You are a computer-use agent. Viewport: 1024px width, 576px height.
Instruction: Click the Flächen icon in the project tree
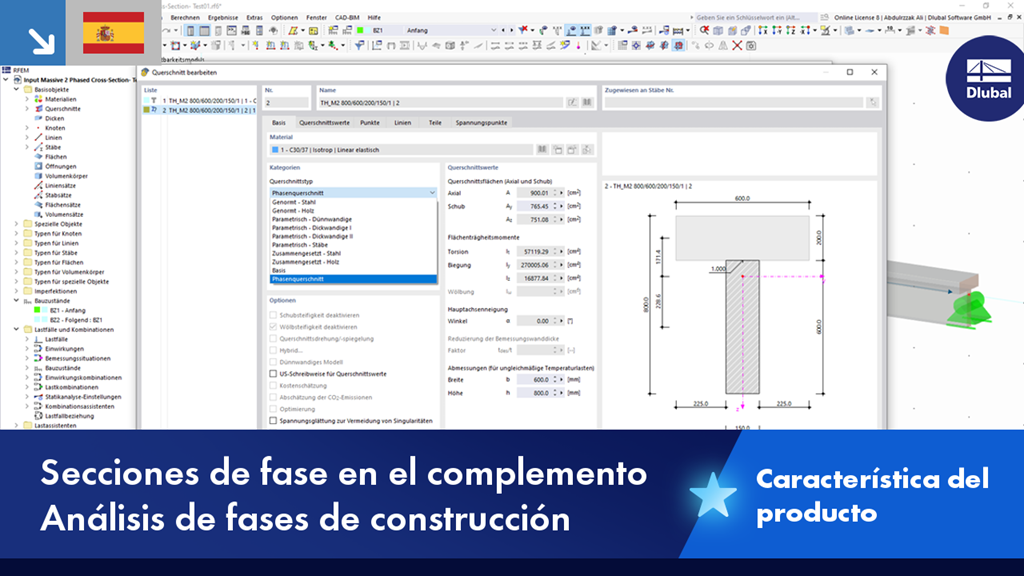tap(40, 156)
